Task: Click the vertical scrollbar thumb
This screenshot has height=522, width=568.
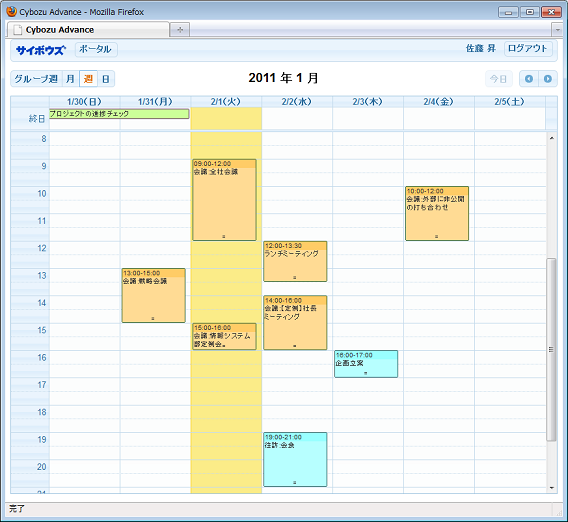Action: pos(551,350)
